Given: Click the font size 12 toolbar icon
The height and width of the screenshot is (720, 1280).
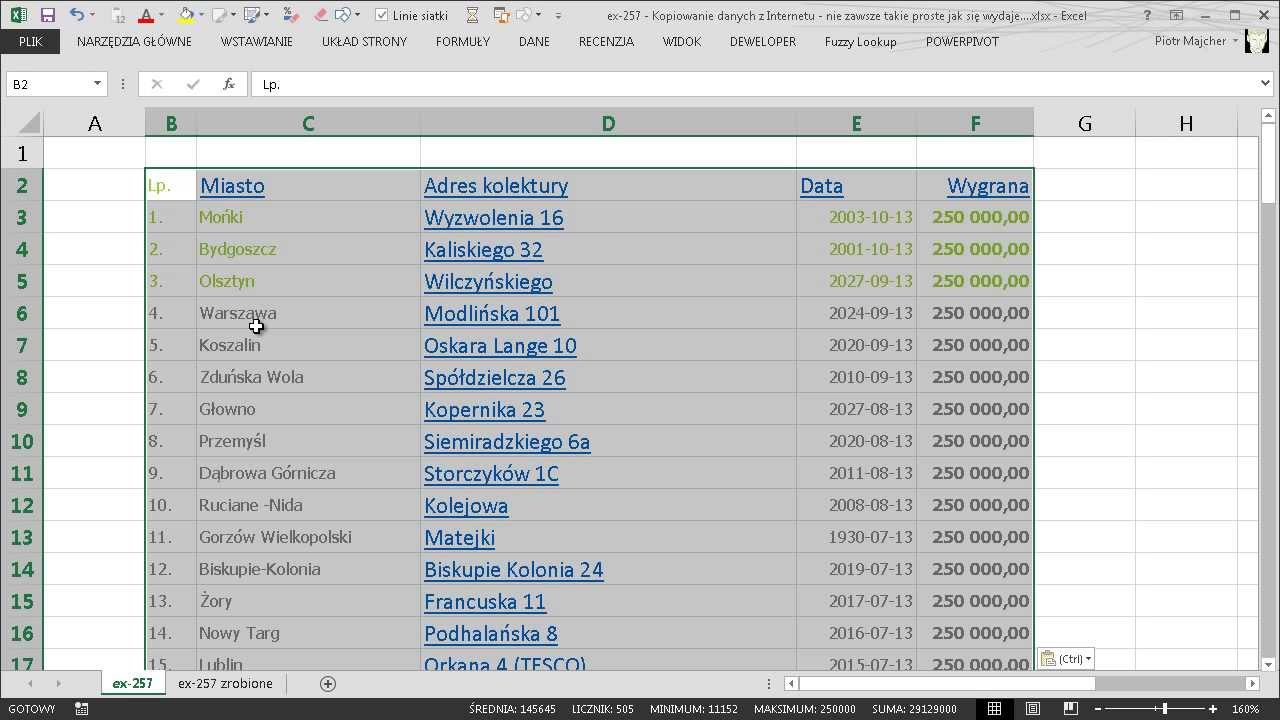Looking at the screenshot, I should click(x=119, y=15).
